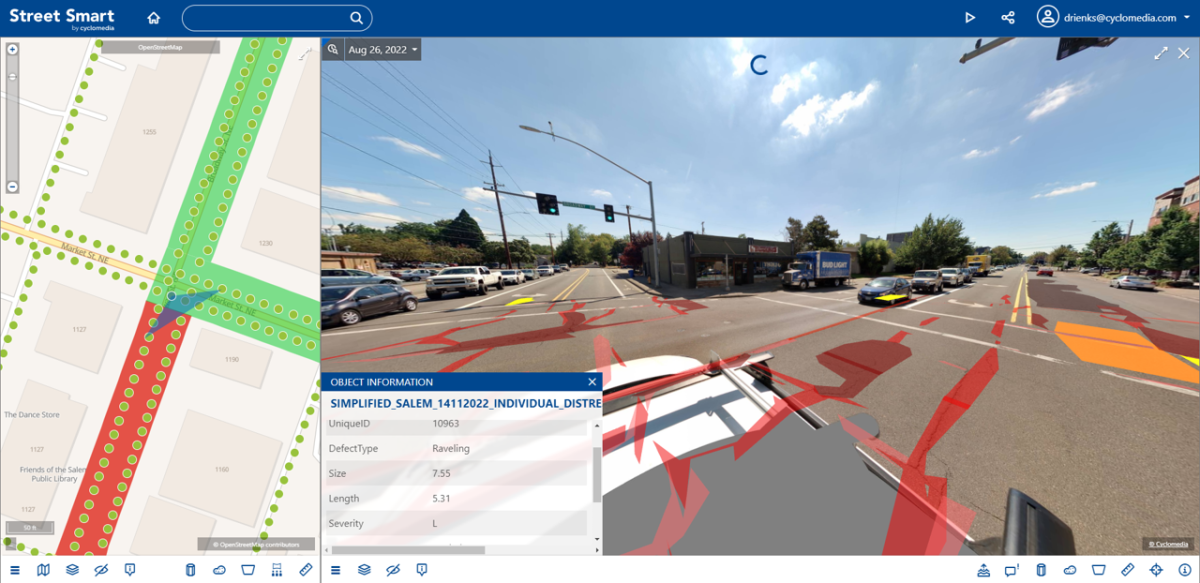Screen dimensions: 1200x583
Task: Select the cyclorama cylinder icon in the viewer toolbar
Action: [x=1041, y=570]
